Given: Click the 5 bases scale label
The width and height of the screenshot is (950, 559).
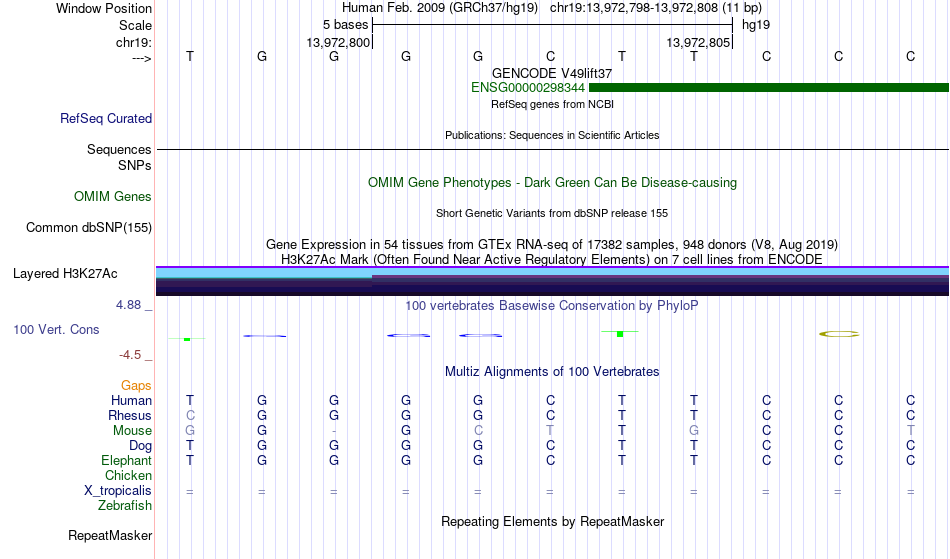Looking at the screenshot, I should [345, 25].
